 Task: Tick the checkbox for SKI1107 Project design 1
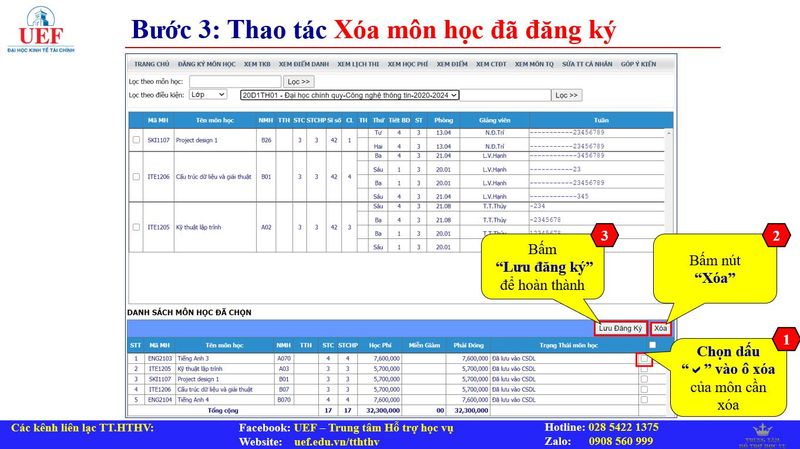point(137,141)
